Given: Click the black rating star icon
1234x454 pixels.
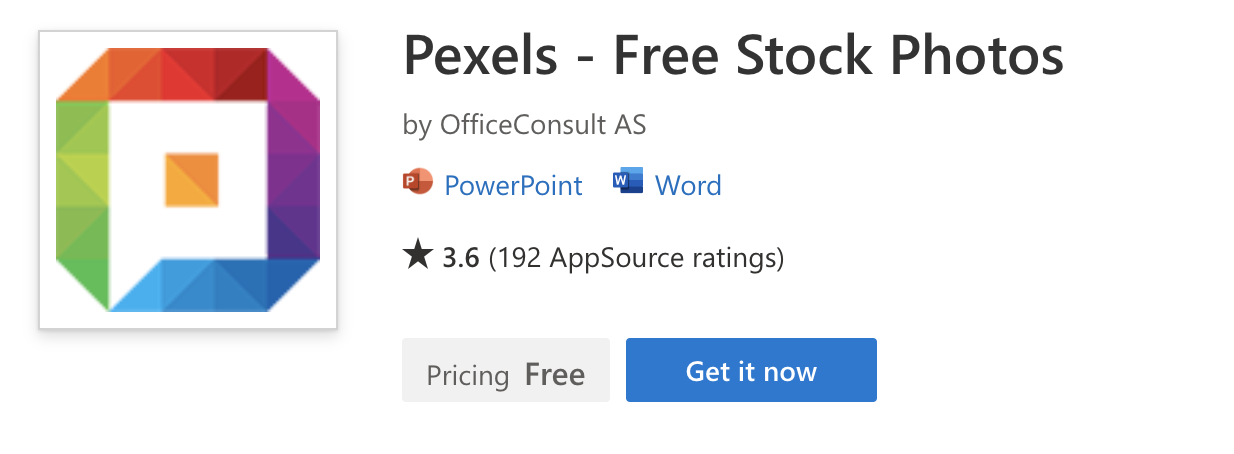Looking at the screenshot, I should 417,257.
